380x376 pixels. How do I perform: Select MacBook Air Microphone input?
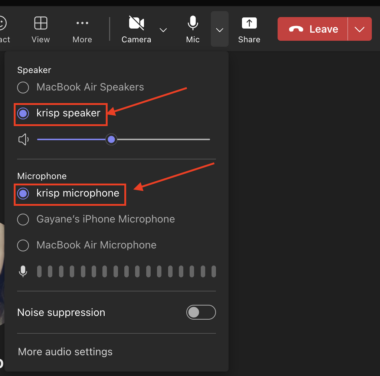(x=87, y=245)
